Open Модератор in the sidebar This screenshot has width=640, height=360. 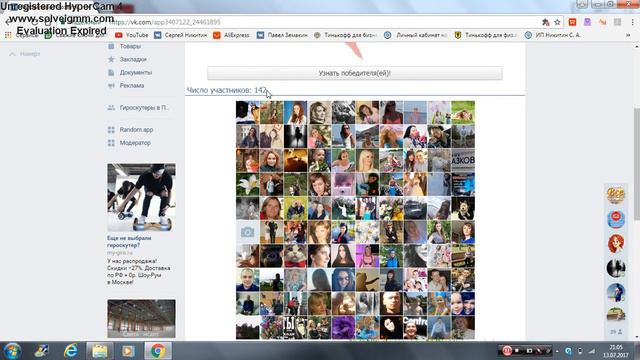pyautogui.click(x=135, y=143)
